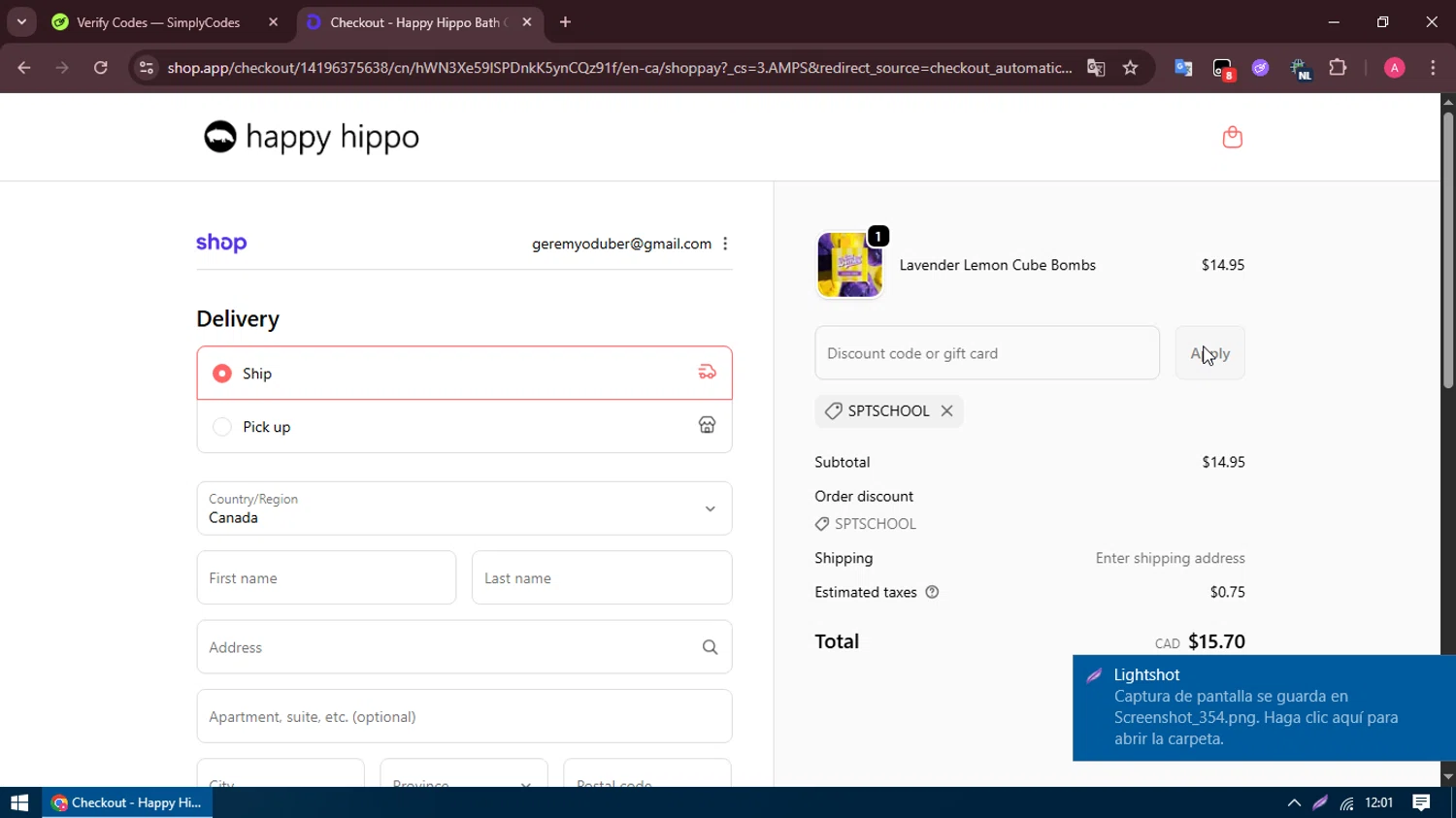Open the Lavender Lemon Cube Bombs thumbnail
Screen dimensions: 1456x818
850,264
